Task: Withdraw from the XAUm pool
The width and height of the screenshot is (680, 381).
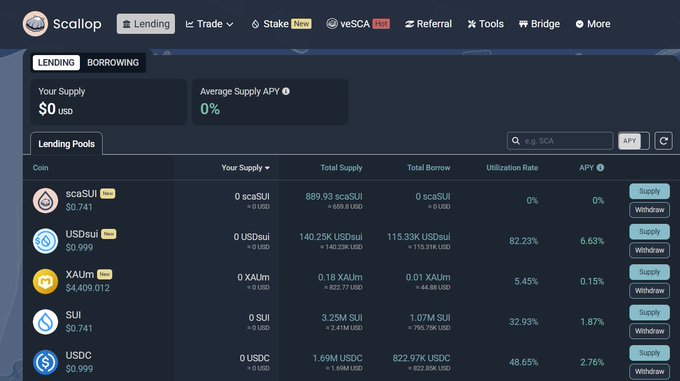Action: pos(649,290)
